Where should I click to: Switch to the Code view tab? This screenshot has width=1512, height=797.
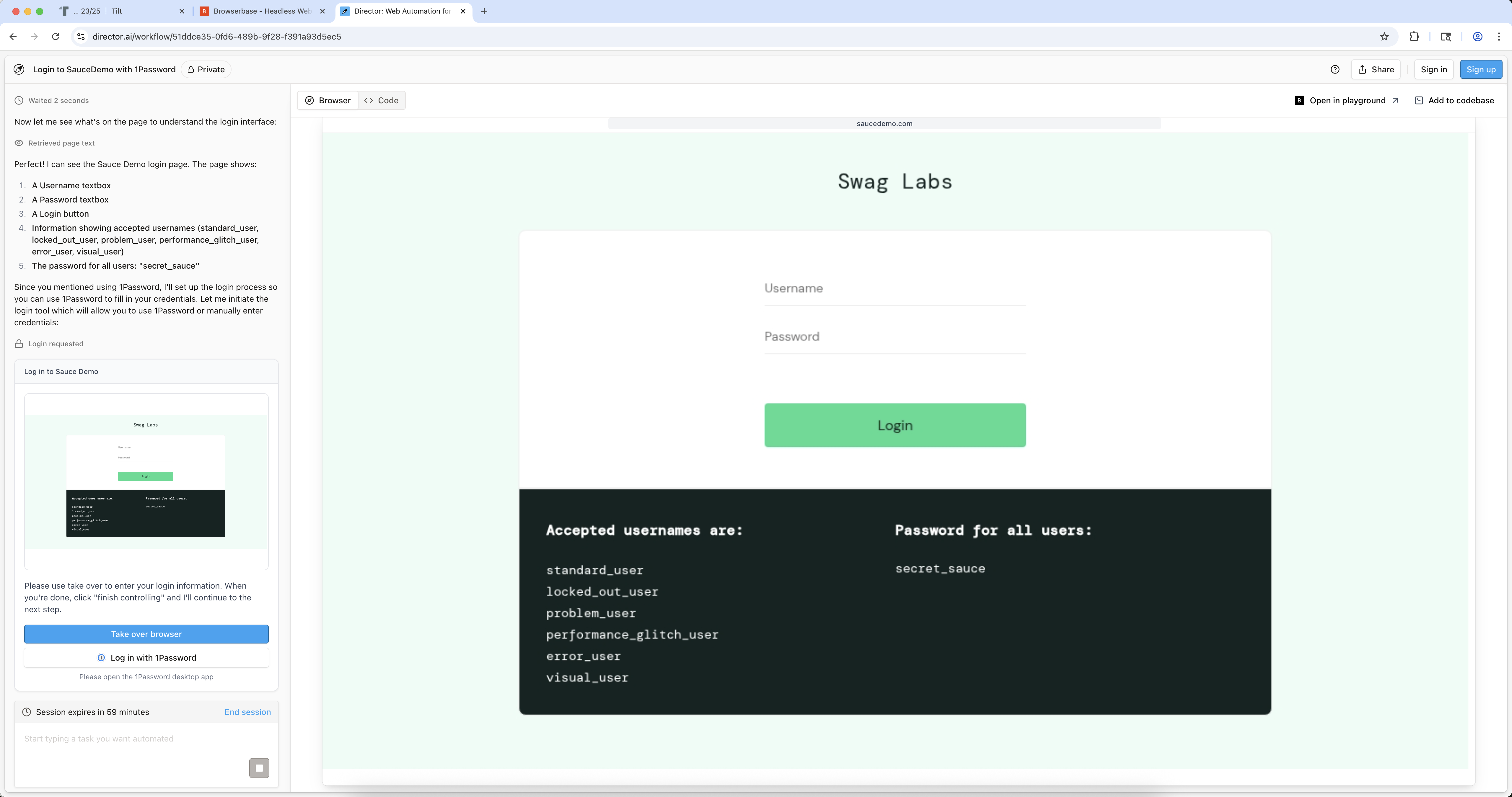[x=382, y=100]
